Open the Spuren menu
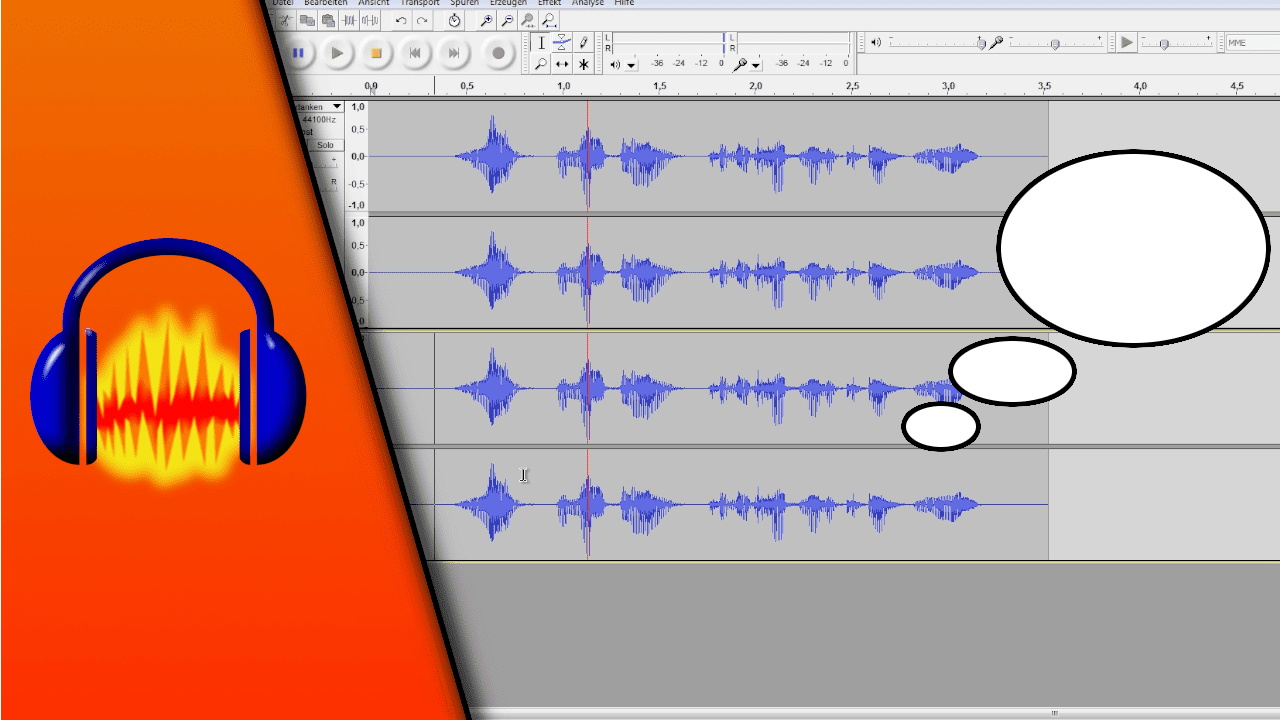 465,3
